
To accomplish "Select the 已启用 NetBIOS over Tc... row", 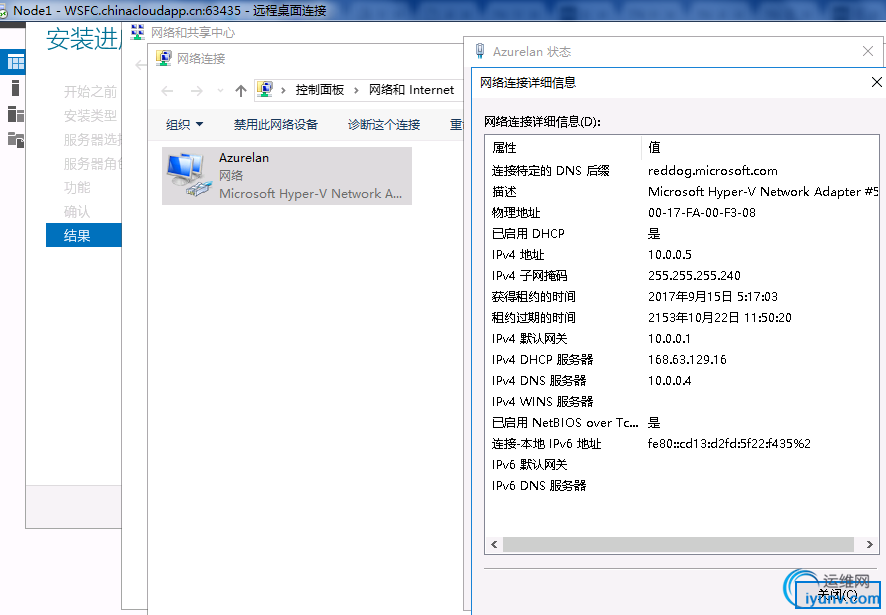I will tap(681, 422).
